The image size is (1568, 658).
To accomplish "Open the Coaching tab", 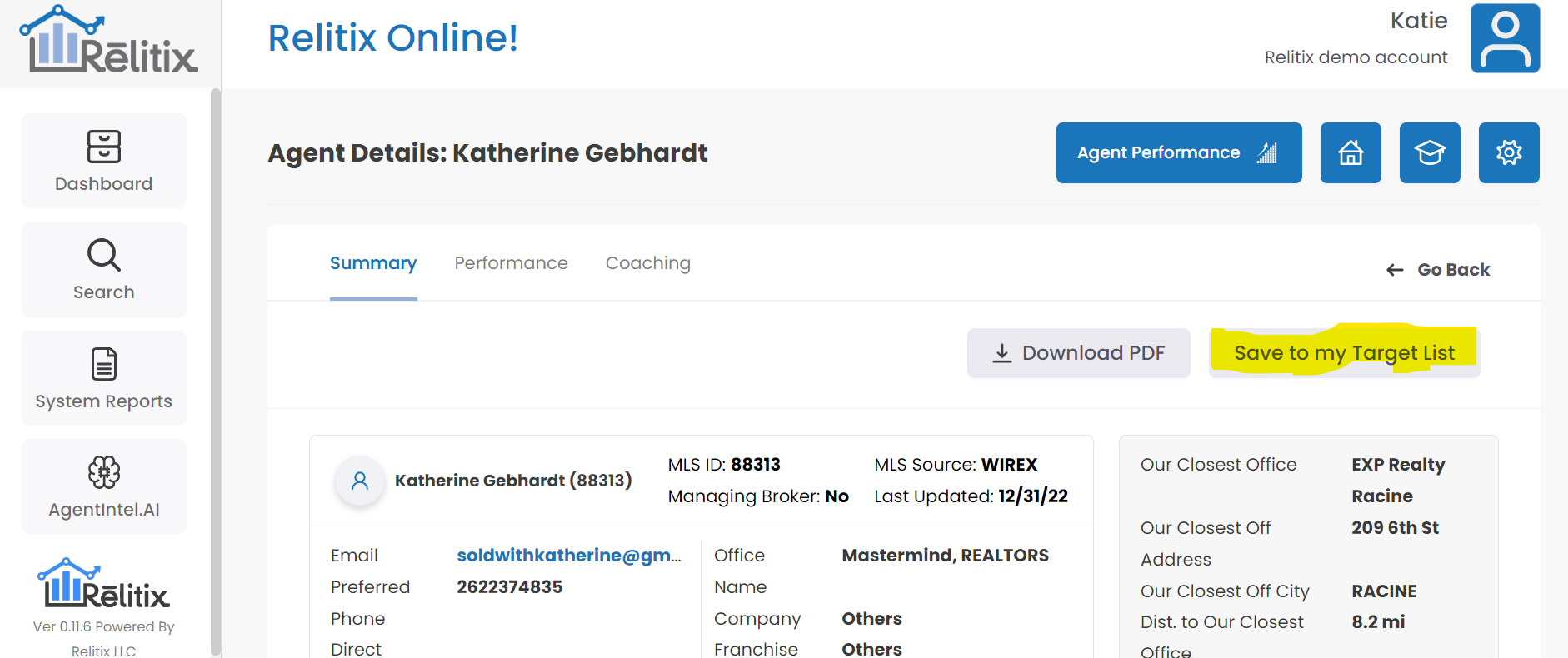I will [x=647, y=263].
